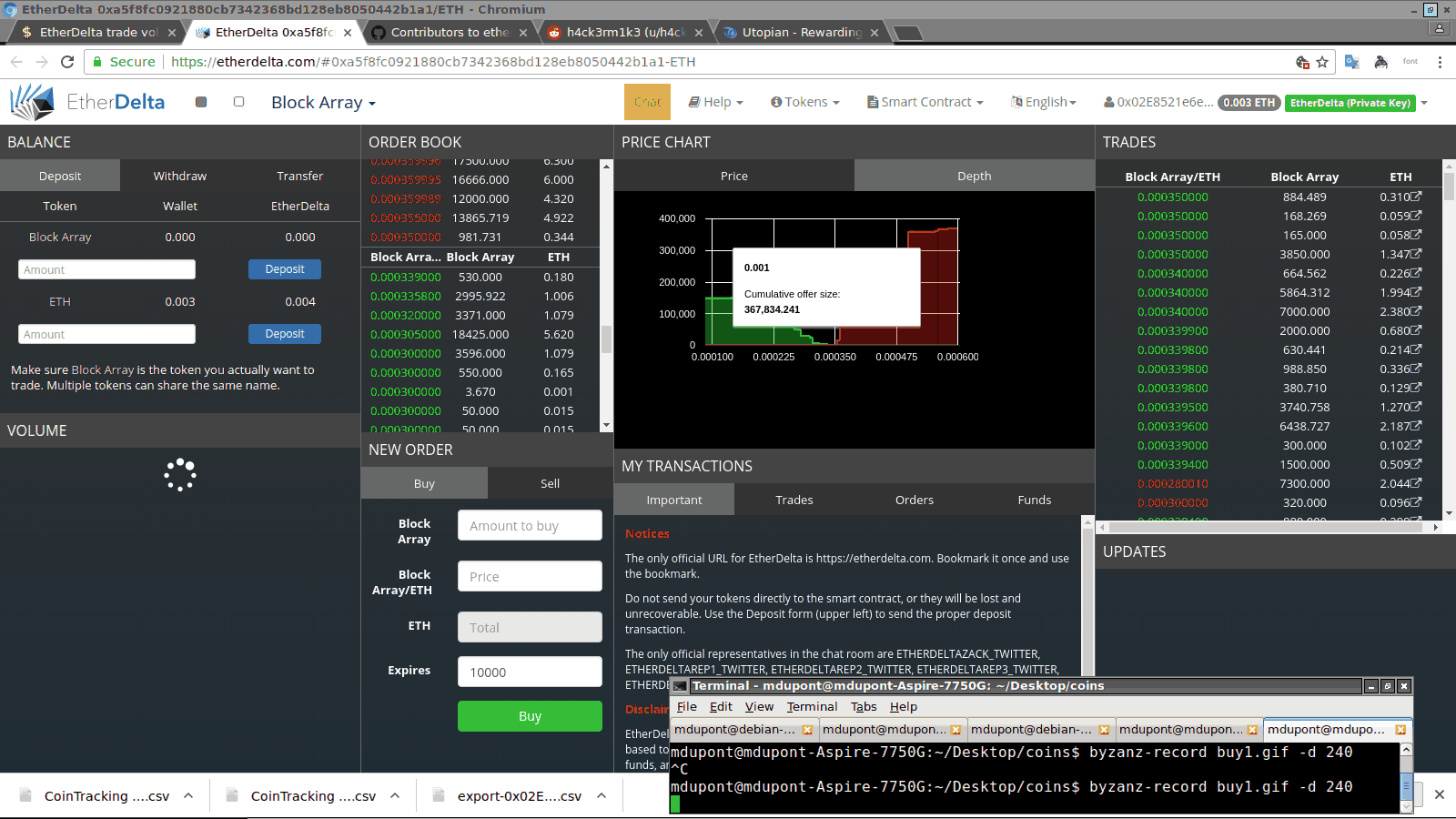The width and height of the screenshot is (1456, 819).
Task: Click the ETH deposit Amount field
Action: [106, 334]
